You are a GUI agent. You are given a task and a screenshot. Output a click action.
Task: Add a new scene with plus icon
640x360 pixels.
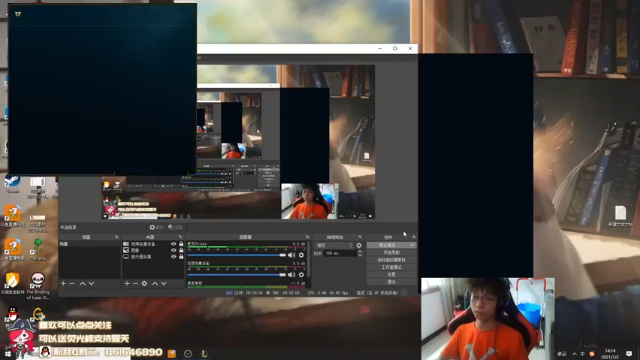63,283
